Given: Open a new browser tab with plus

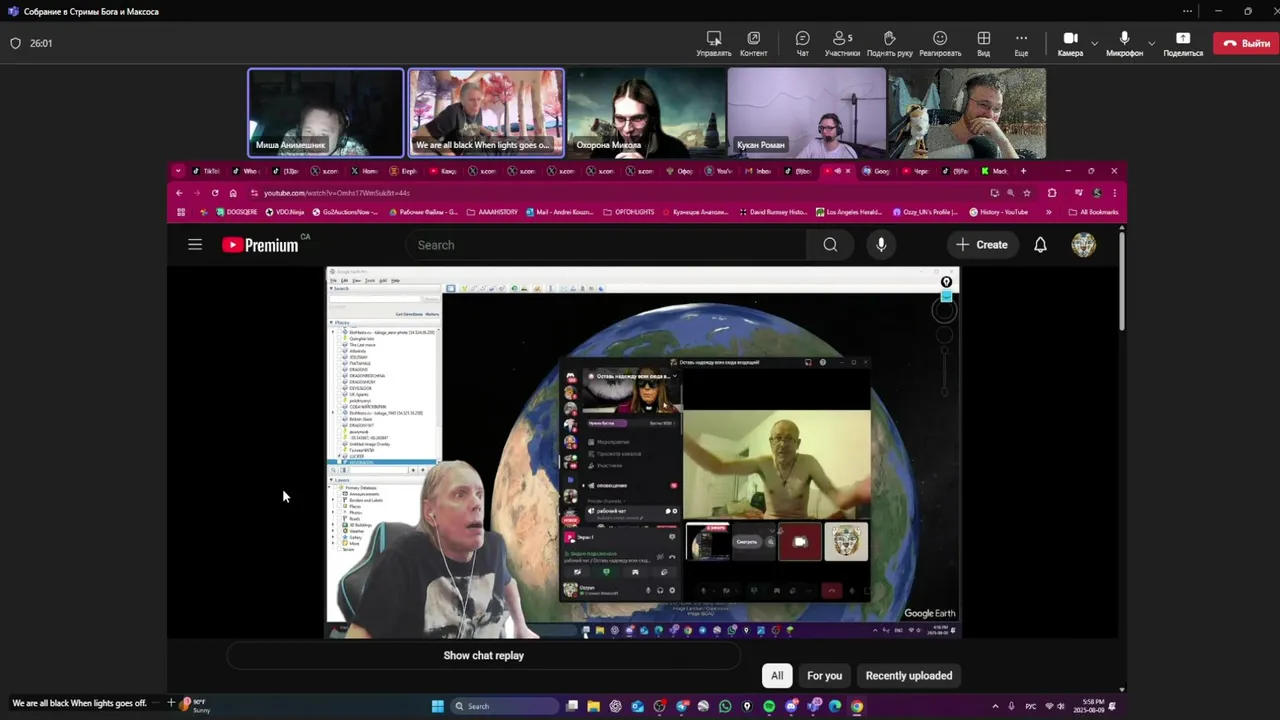Looking at the screenshot, I should [1023, 171].
